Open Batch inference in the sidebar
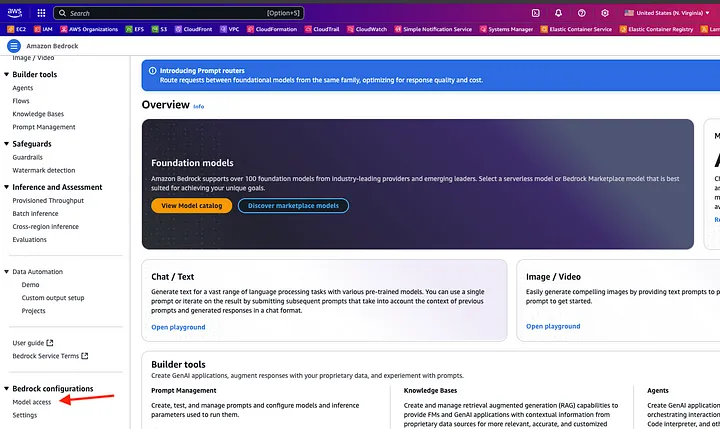 click(x=35, y=214)
